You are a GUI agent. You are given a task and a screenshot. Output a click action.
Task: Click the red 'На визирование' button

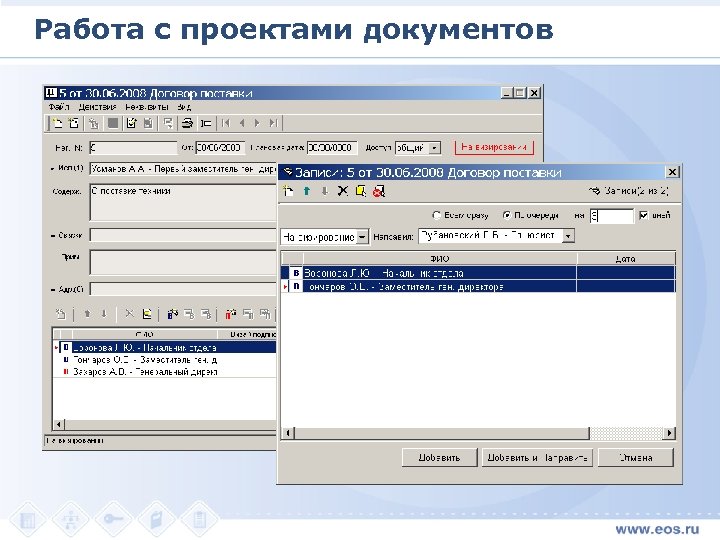(x=494, y=147)
